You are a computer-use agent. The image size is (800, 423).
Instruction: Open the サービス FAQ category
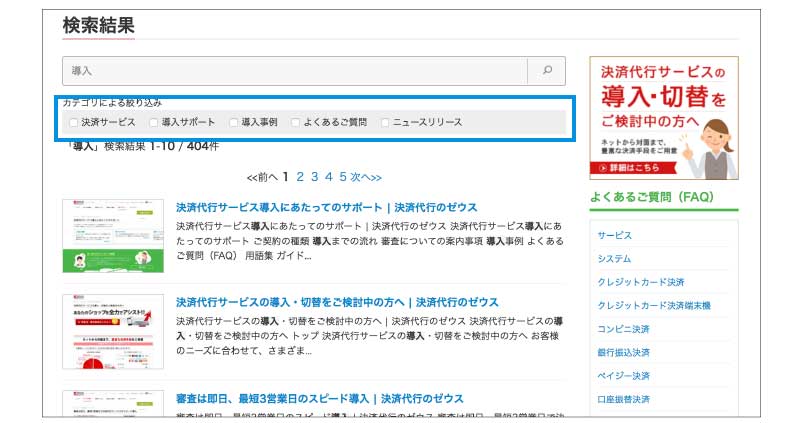615,235
